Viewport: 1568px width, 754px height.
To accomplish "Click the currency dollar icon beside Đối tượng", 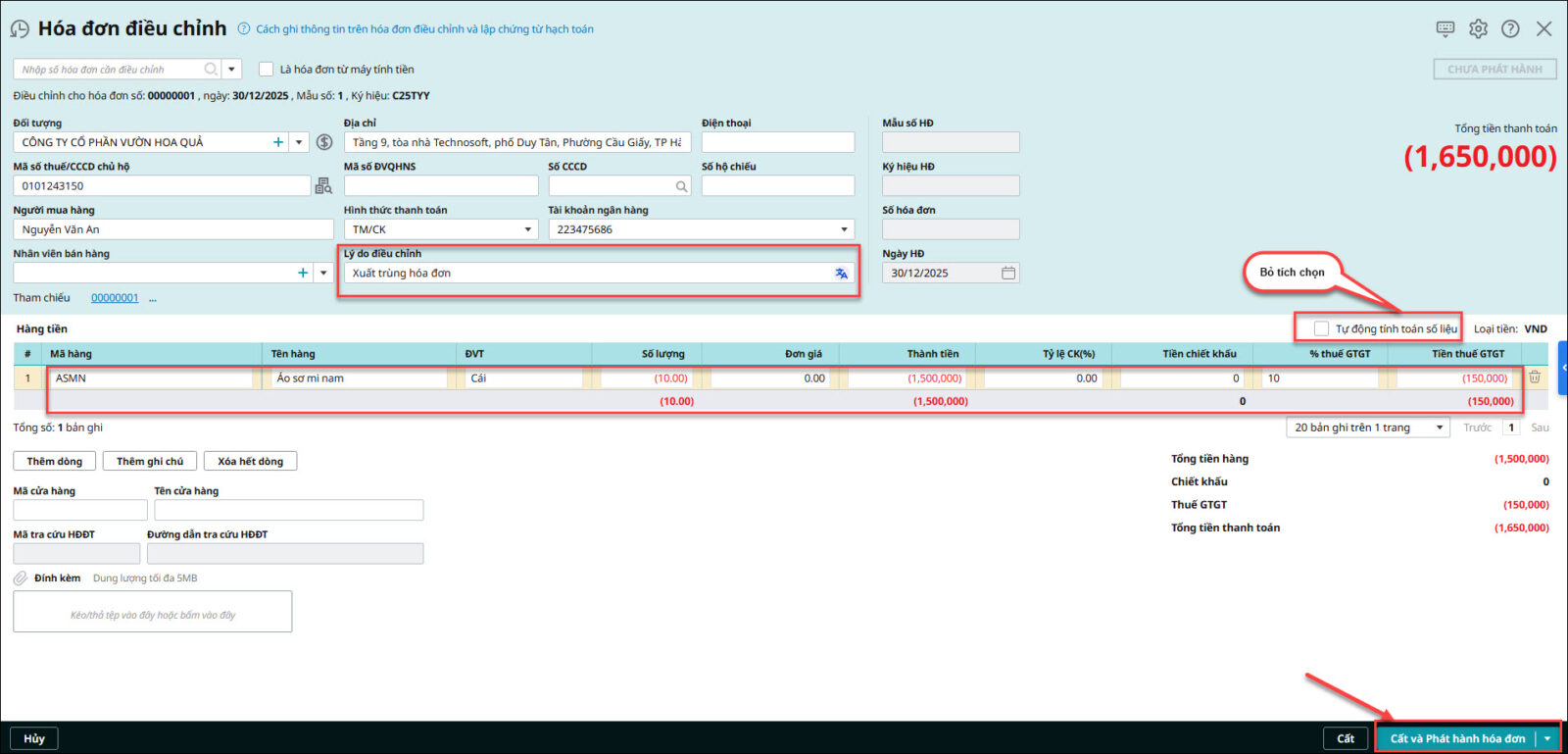I will (x=324, y=142).
